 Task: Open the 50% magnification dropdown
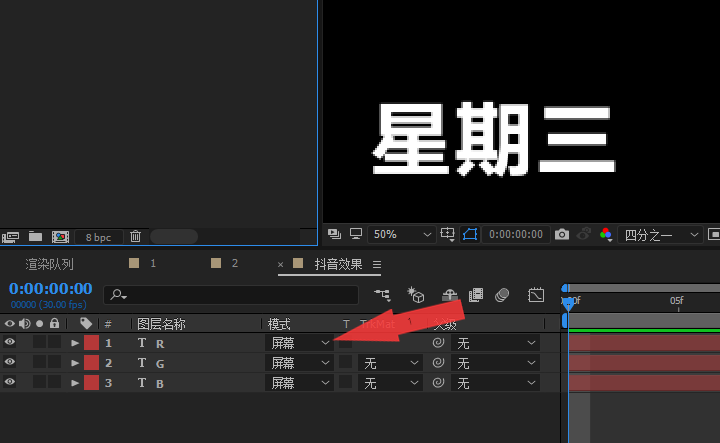[x=402, y=234]
